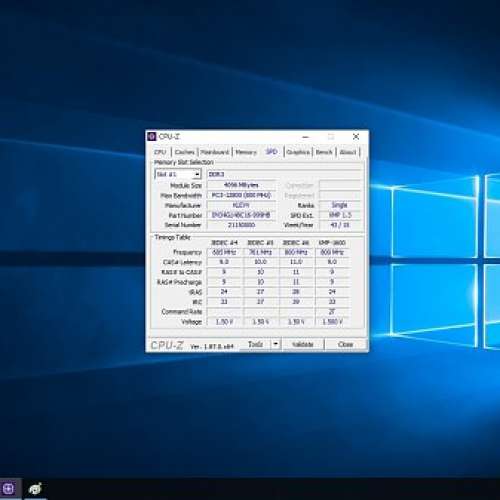Open the second app icon on the taskbar
500x500 pixels.
pyautogui.click(x=35, y=489)
